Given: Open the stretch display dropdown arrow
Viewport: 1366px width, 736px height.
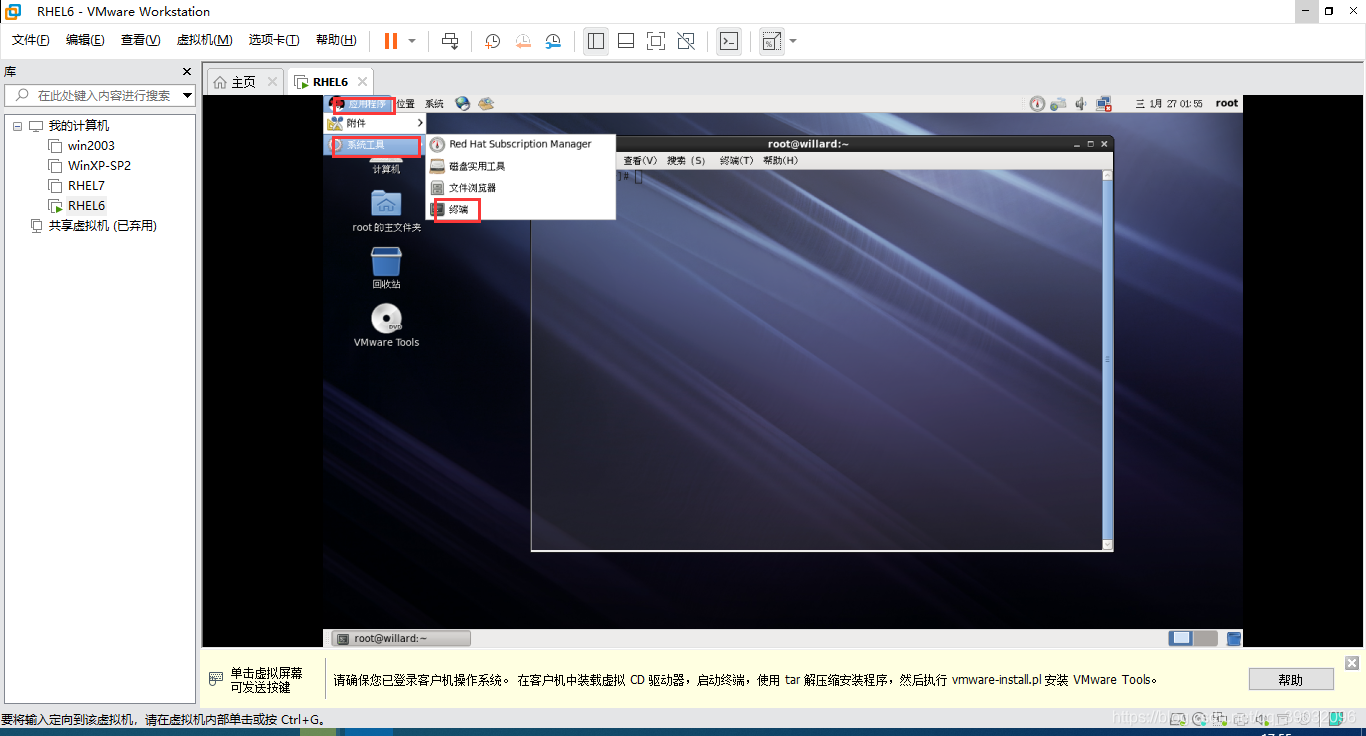Looking at the screenshot, I should pos(793,41).
